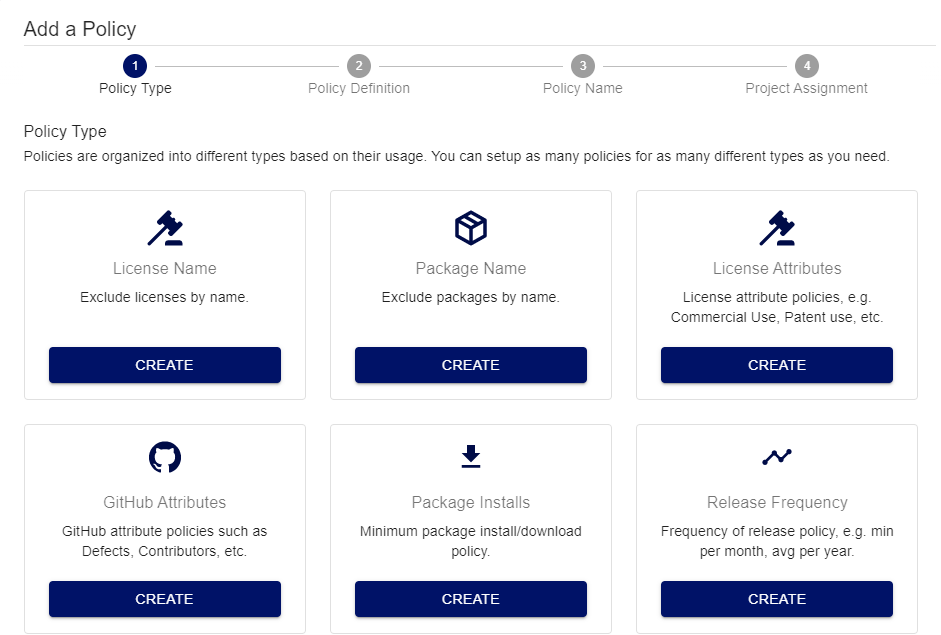Open step 4 Project Assignment
Image resolution: width=941 pixels, height=635 pixels.
pyautogui.click(x=806, y=66)
